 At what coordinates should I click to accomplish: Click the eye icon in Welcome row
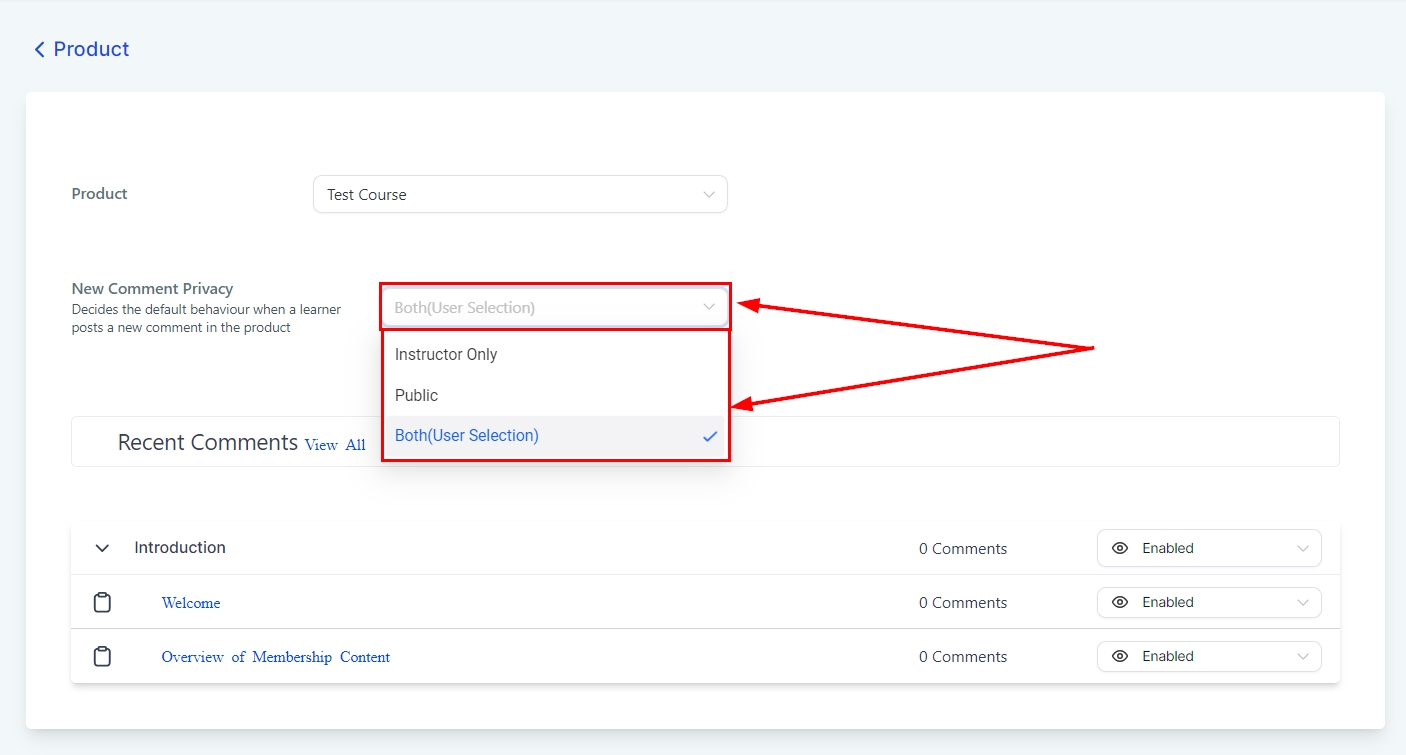[x=1120, y=602]
